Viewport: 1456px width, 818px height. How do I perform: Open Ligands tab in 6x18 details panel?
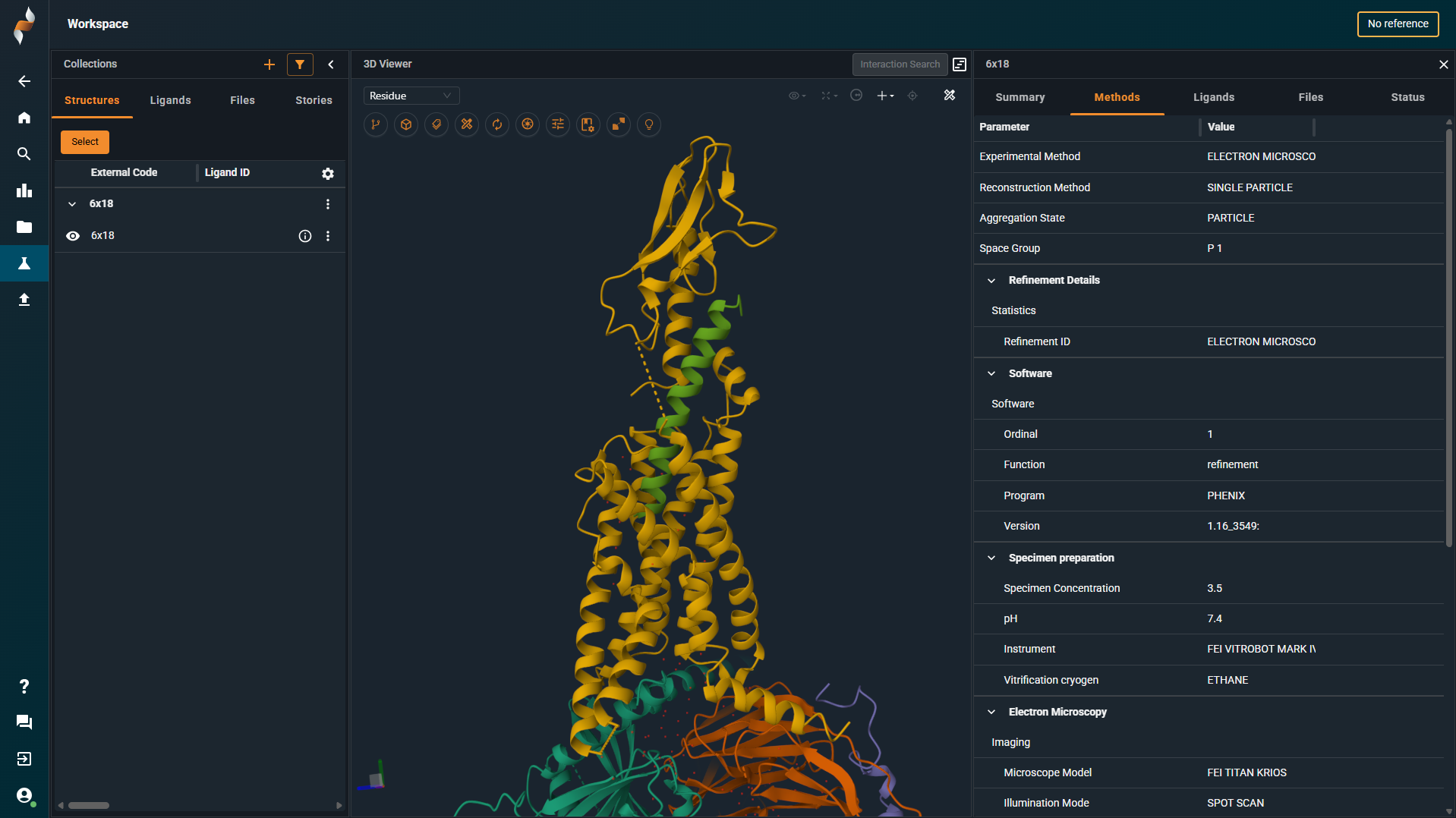coord(1213,97)
